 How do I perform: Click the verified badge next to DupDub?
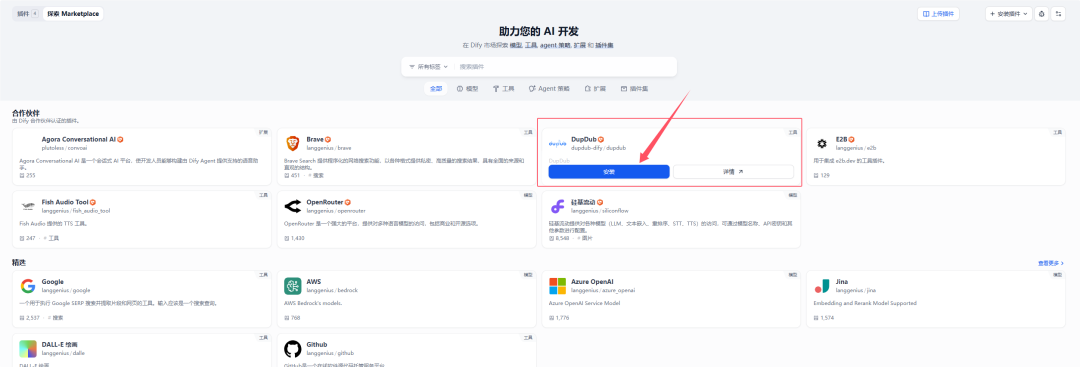click(601, 139)
